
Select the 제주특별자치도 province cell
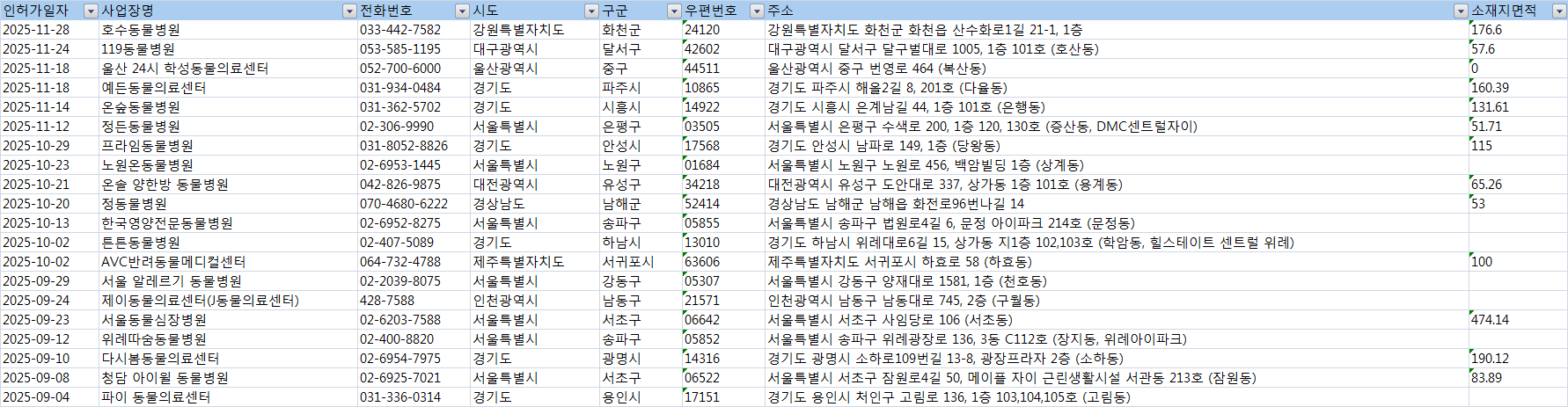(535, 262)
